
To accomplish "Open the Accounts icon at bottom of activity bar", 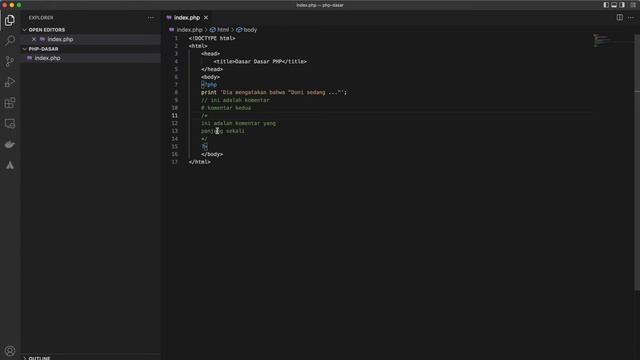I will point(10,351).
